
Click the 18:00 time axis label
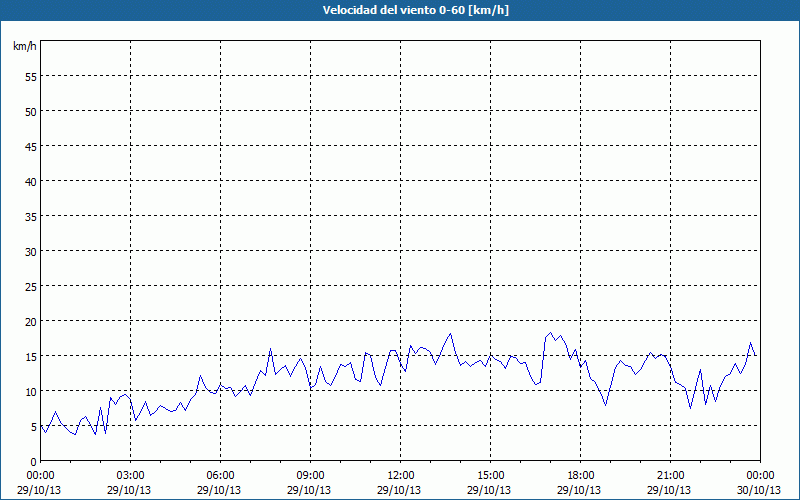581,476
